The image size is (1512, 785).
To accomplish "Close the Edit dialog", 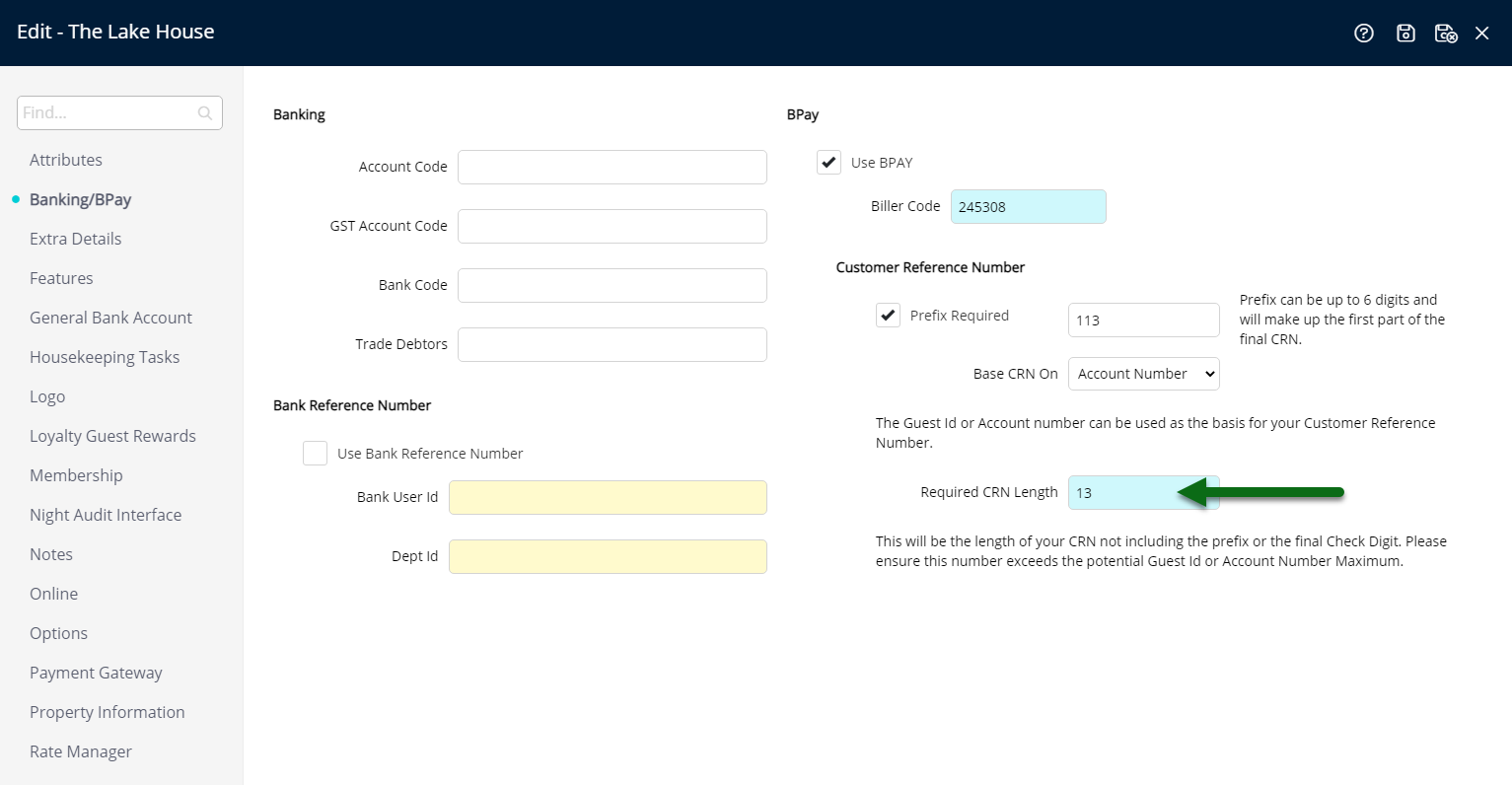I will pos(1481,34).
